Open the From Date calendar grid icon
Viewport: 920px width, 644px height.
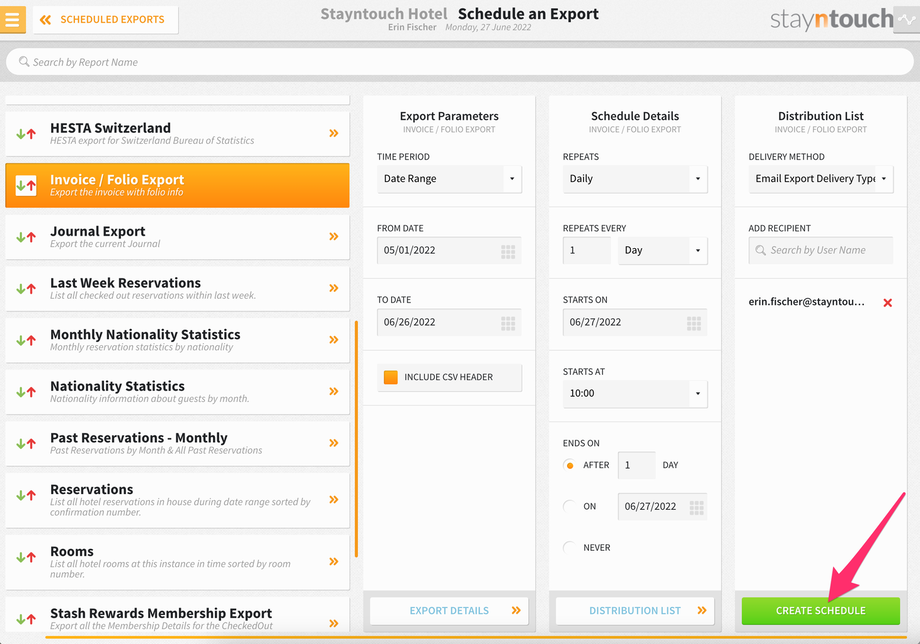pyautogui.click(x=508, y=252)
